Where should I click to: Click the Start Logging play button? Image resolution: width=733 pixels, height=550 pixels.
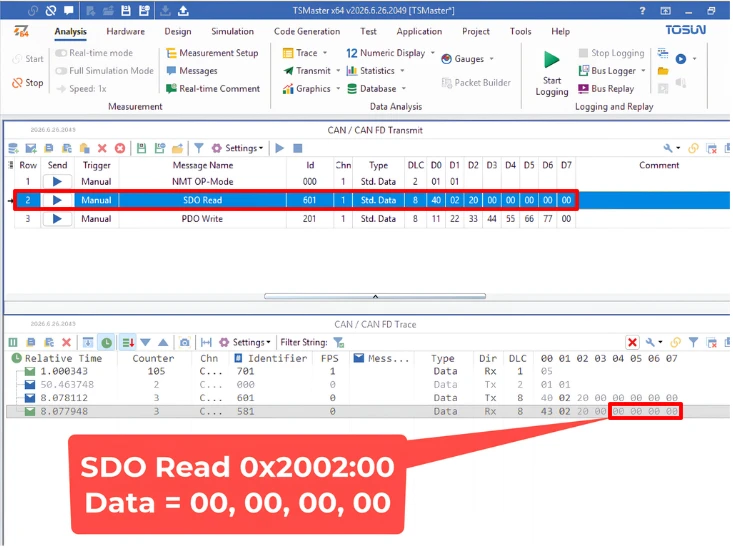[x=552, y=60]
